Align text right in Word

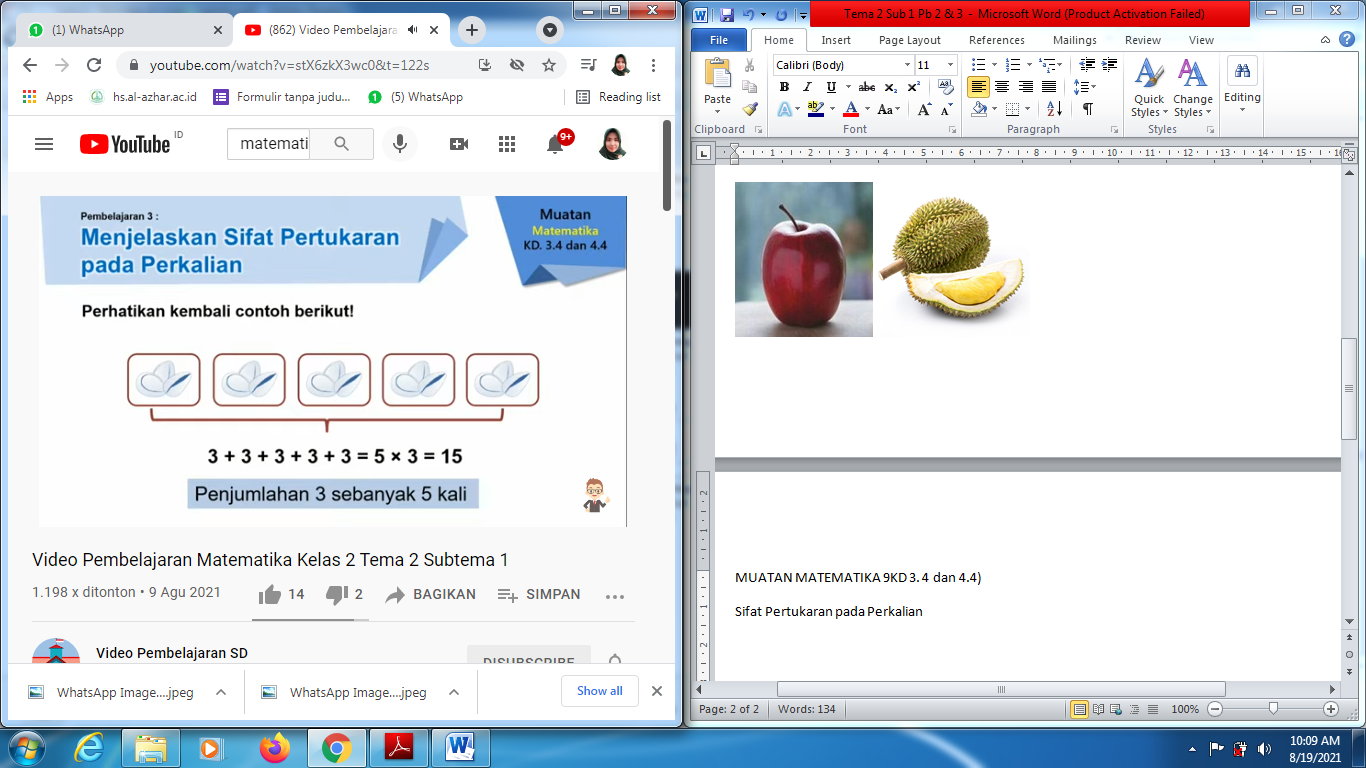pyautogui.click(x=1025, y=87)
